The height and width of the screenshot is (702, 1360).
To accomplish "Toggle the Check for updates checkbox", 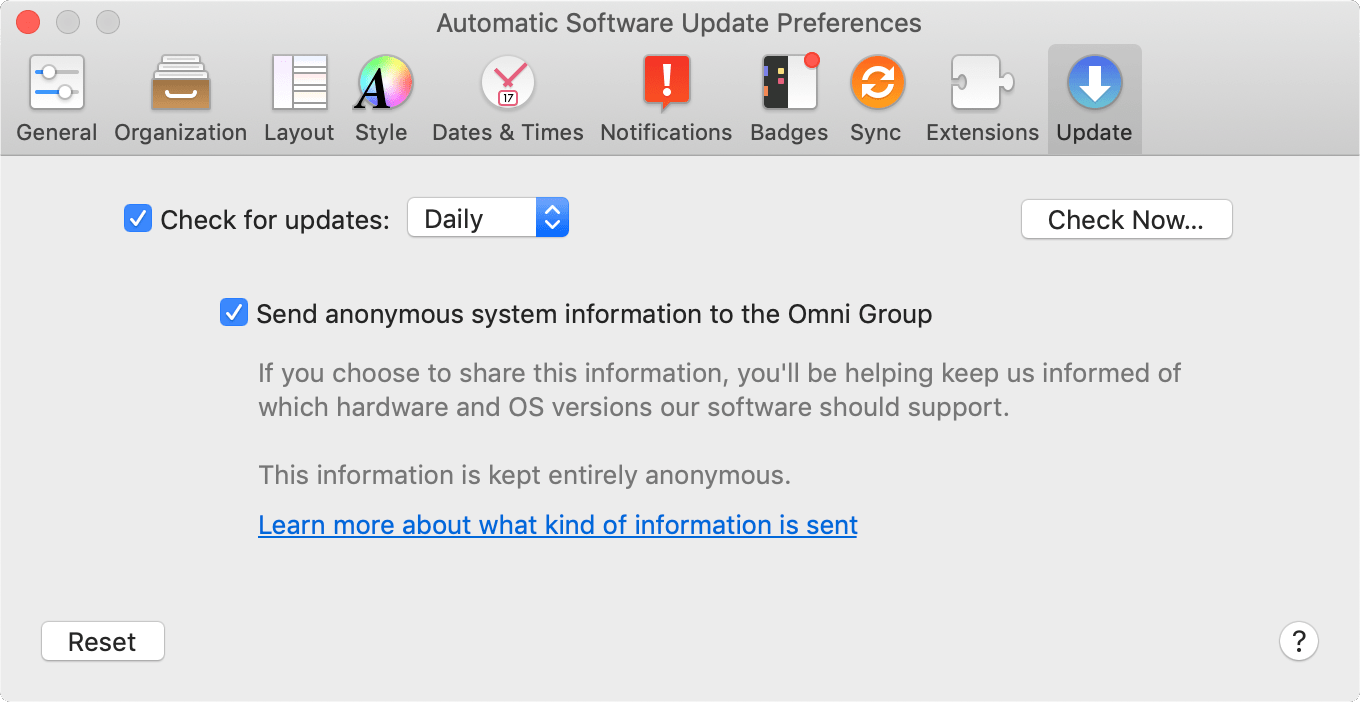I will click(x=137, y=218).
